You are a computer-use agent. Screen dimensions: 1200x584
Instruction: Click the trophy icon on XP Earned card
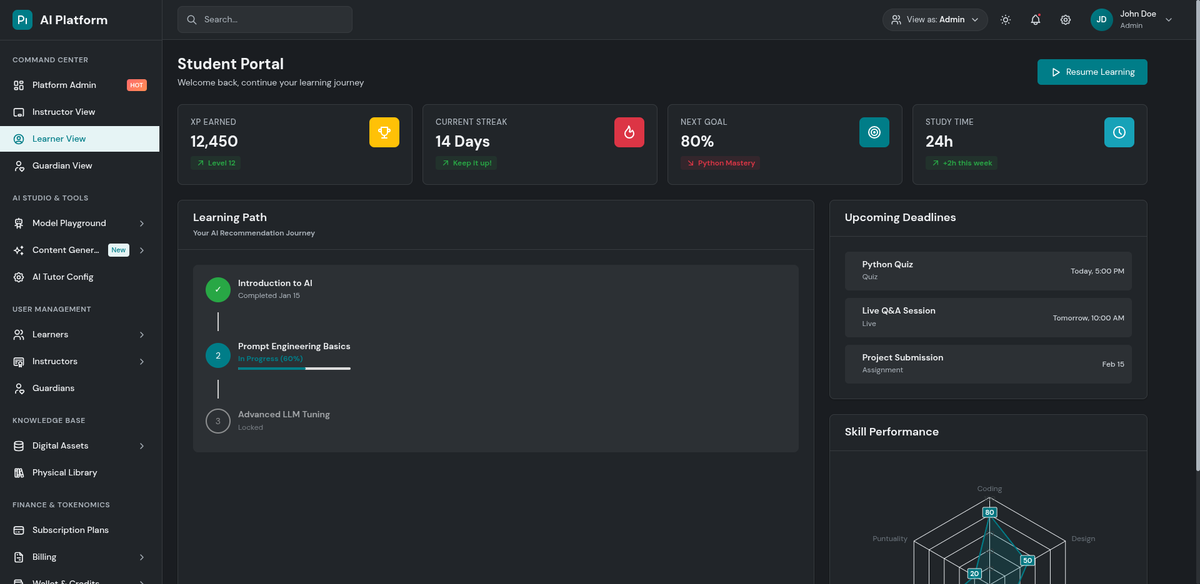(384, 131)
